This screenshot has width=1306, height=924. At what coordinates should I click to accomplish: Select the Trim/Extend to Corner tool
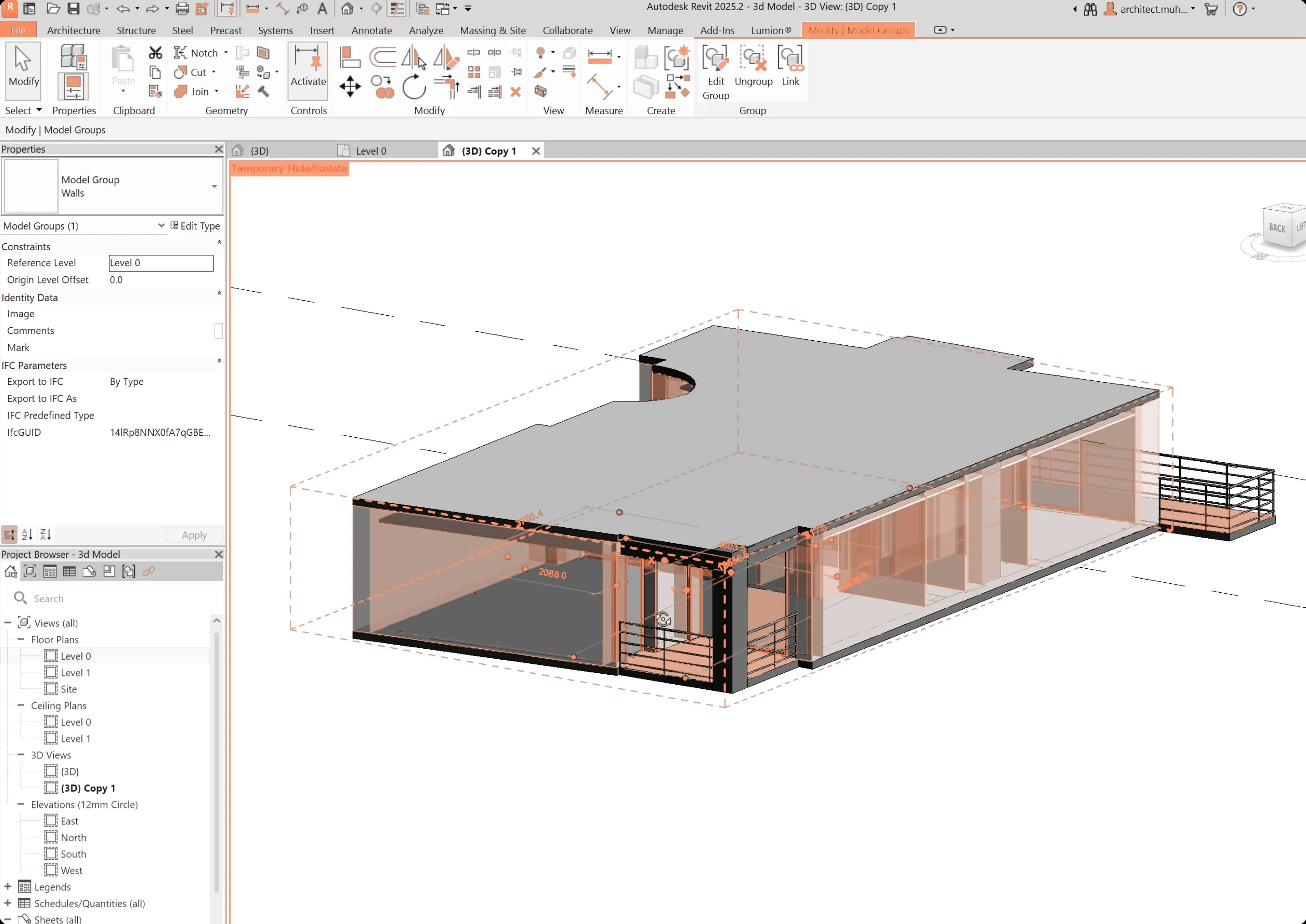[447, 88]
